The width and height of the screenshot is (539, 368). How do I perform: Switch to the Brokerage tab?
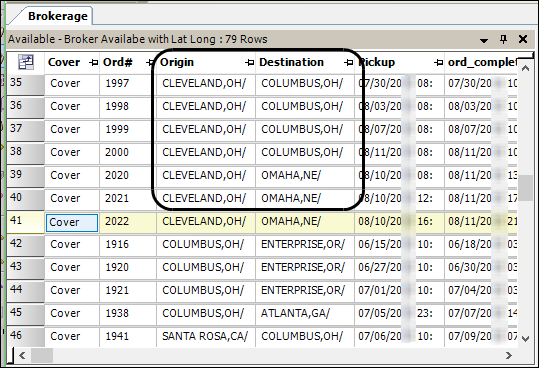58,16
